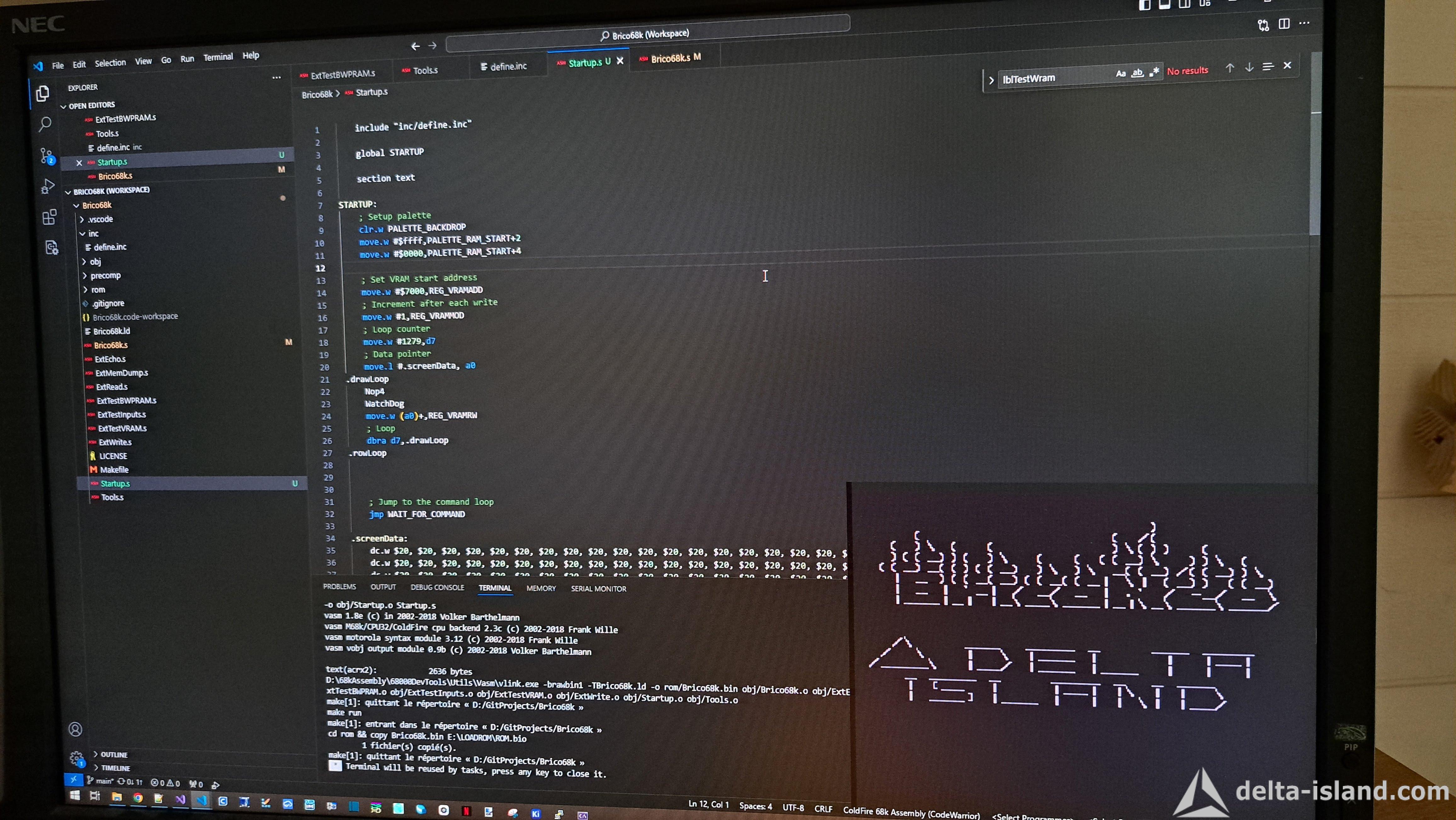Open the Run and Debug view
The width and height of the screenshot is (1456, 820).
(48, 186)
